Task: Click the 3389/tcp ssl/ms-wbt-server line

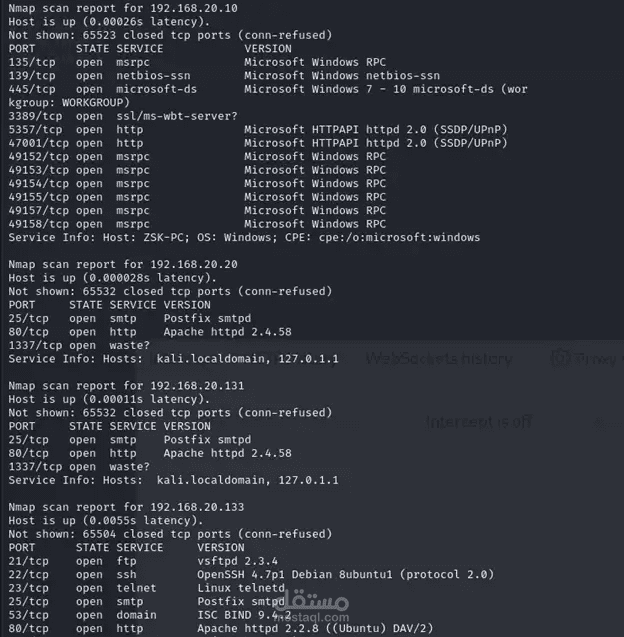Action: tap(122, 116)
